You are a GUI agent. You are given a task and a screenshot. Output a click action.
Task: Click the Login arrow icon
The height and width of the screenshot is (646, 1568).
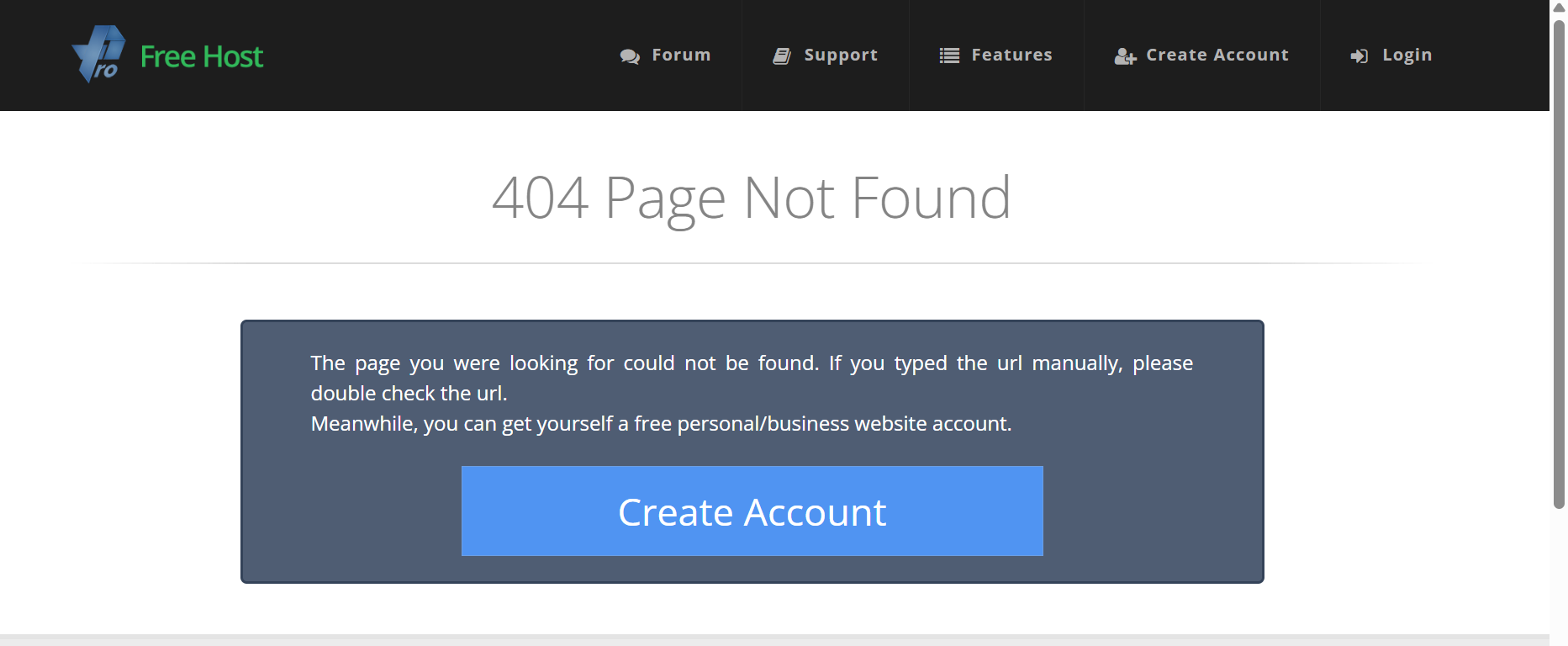[1359, 56]
